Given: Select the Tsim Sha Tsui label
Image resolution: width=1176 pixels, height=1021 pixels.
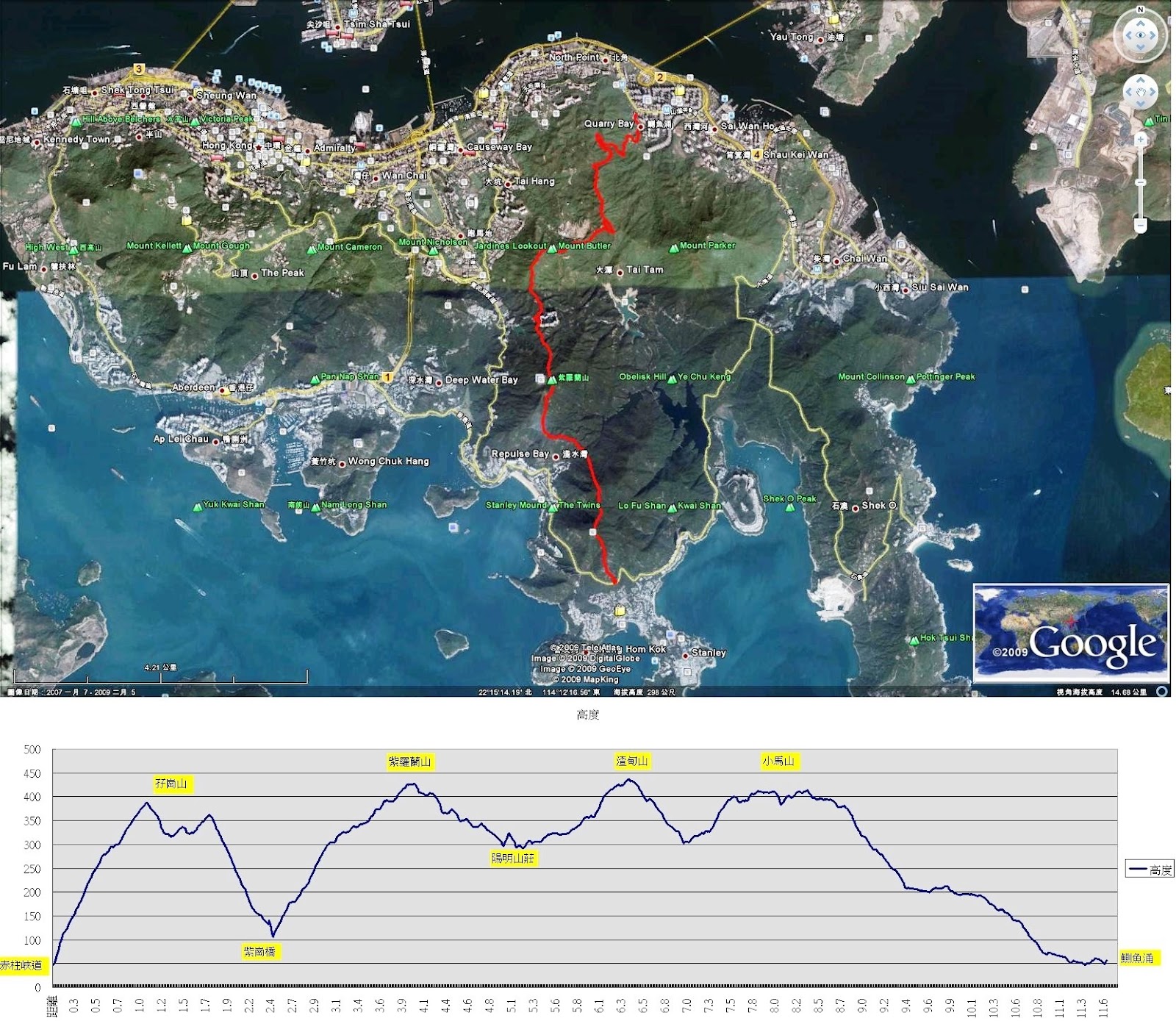Looking at the screenshot, I should [377, 24].
